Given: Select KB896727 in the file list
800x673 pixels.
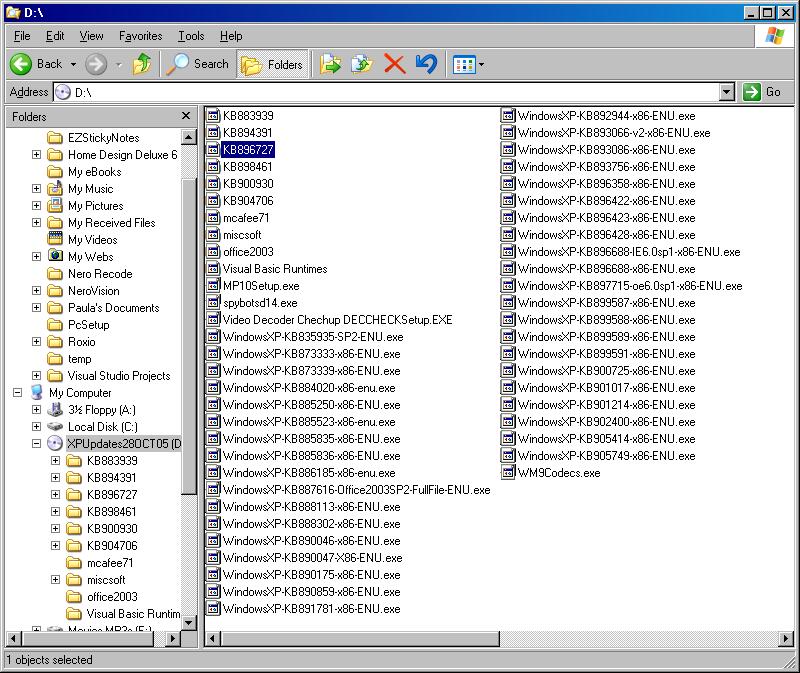Looking at the screenshot, I should click(x=248, y=149).
